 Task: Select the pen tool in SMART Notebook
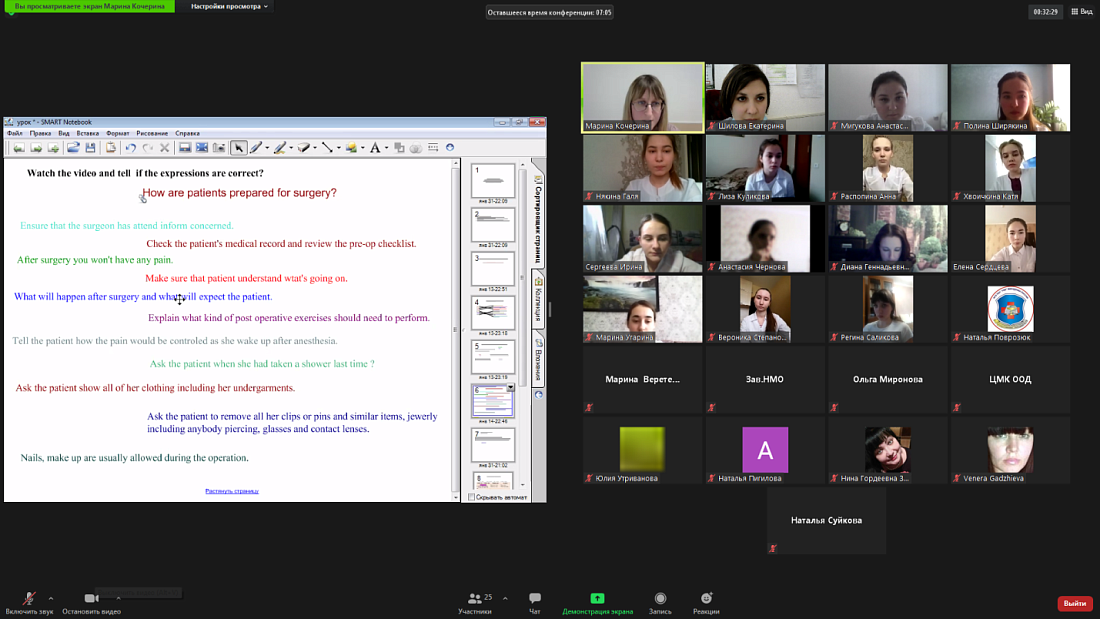[256, 148]
